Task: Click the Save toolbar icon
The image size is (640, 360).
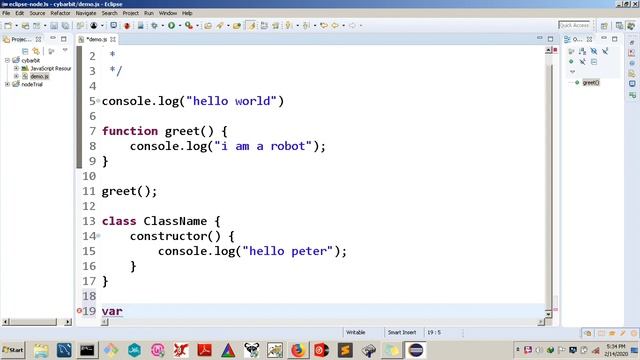Action: tap(53, 26)
